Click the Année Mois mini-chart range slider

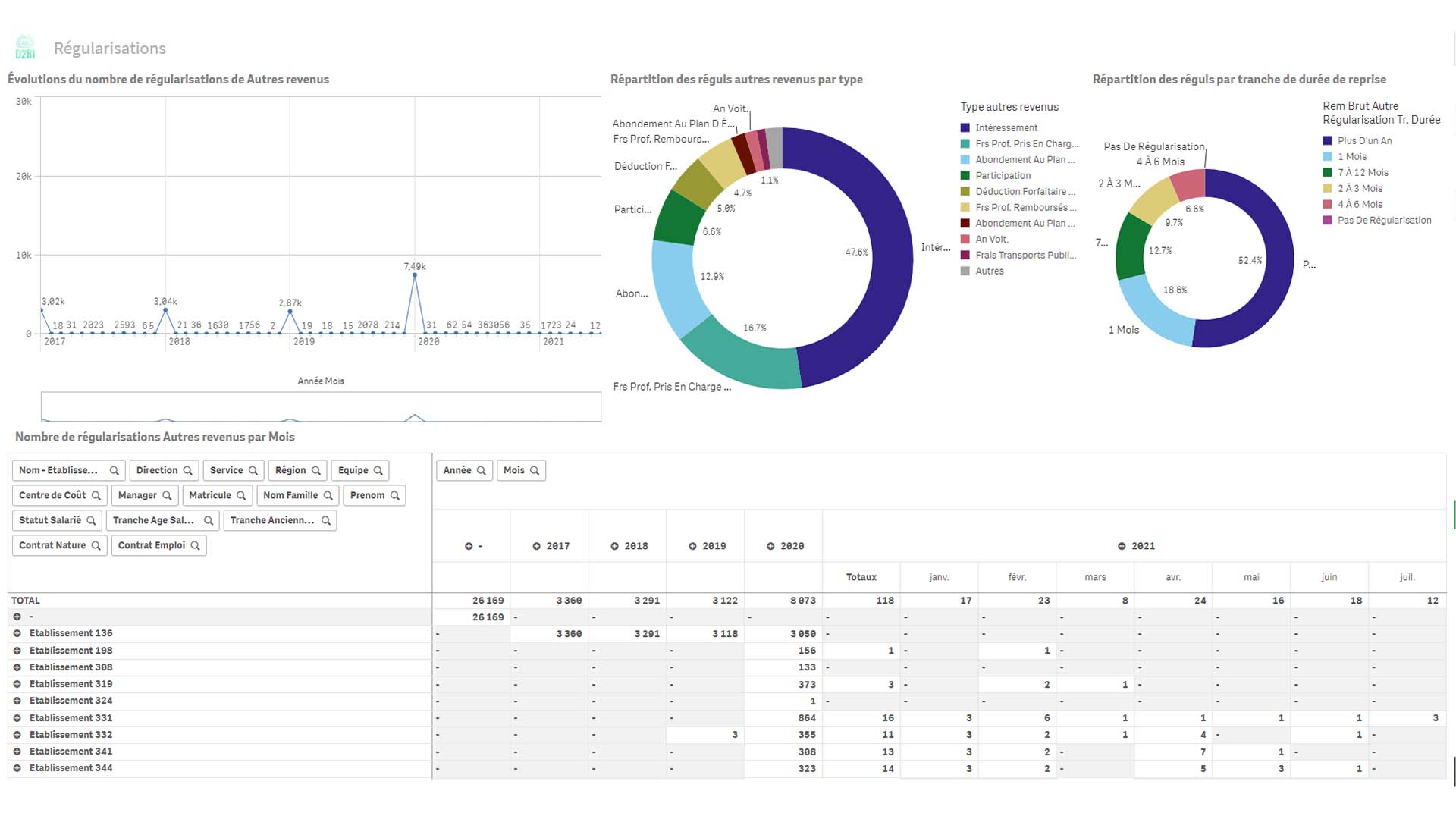(321, 406)
